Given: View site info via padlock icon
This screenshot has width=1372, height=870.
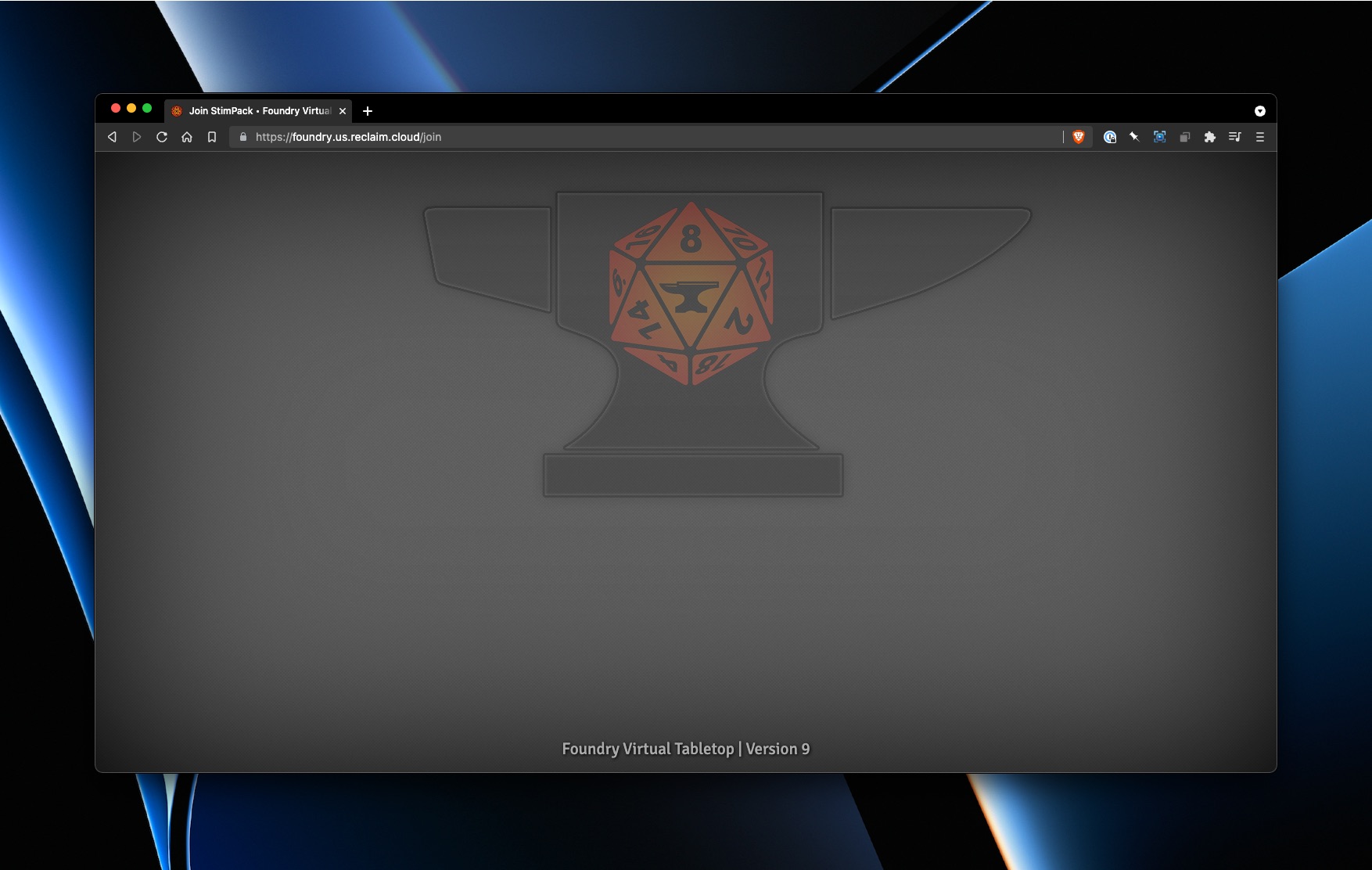Looking at the screenshot, I should 243,137.
